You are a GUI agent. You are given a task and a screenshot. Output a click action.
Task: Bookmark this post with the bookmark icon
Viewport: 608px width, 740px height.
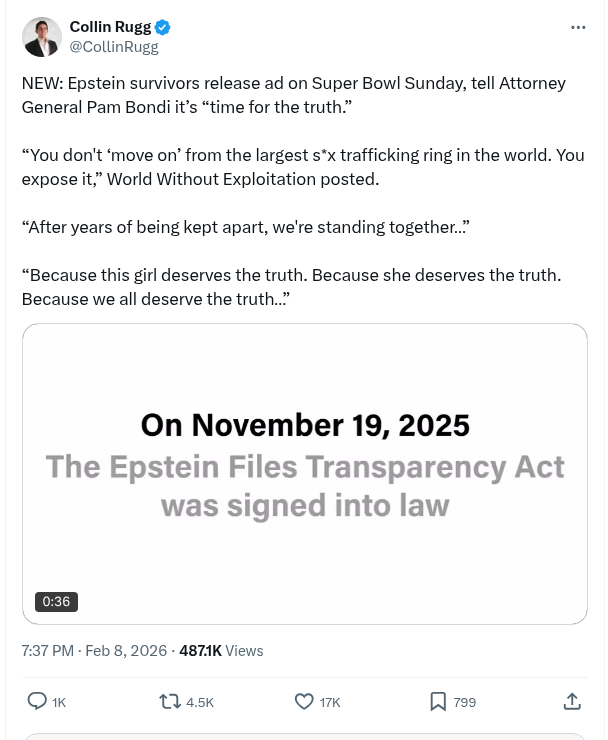click(x=438, y=702)
